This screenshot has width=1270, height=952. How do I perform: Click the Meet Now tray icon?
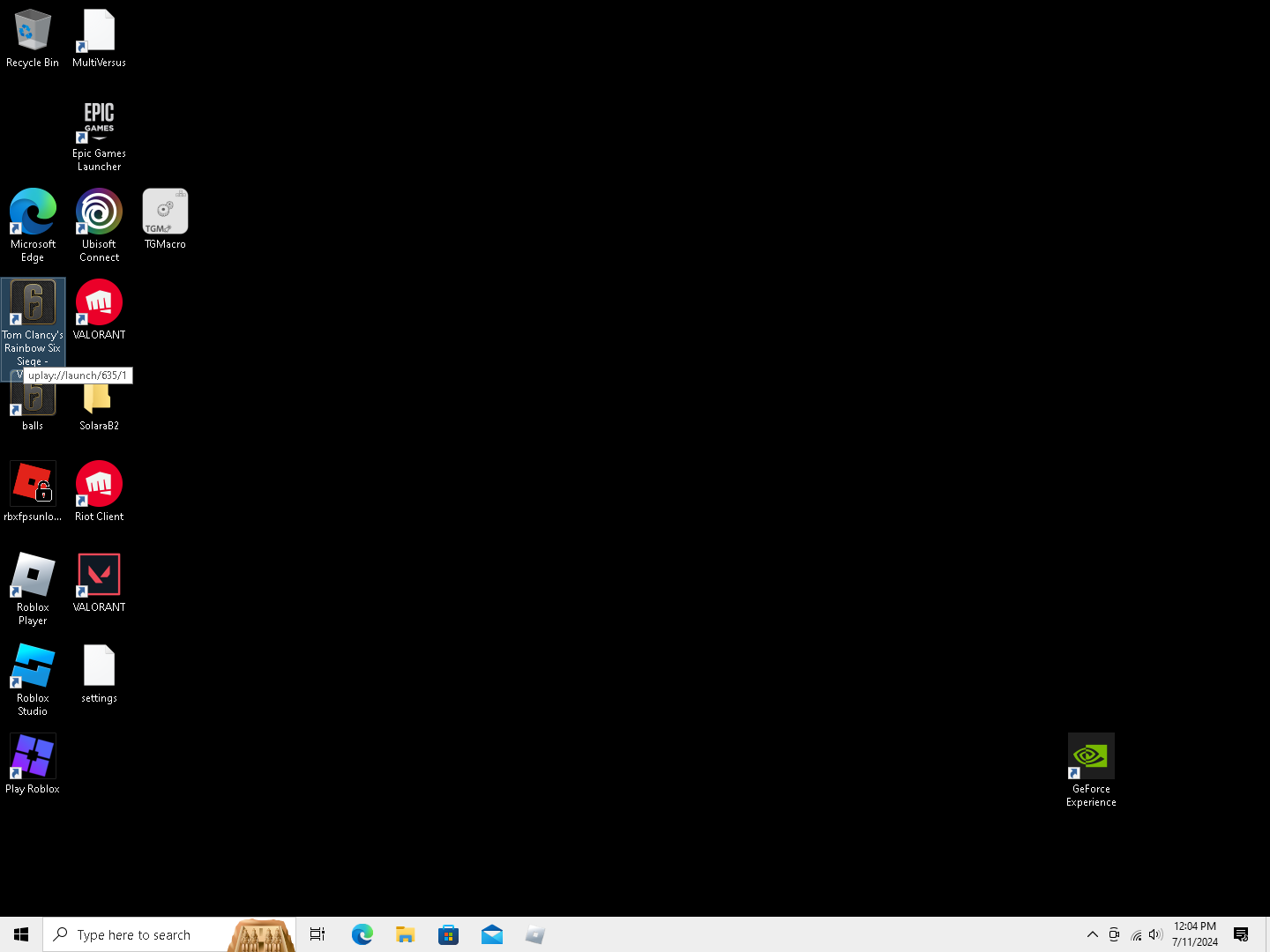coord(1114,934)
